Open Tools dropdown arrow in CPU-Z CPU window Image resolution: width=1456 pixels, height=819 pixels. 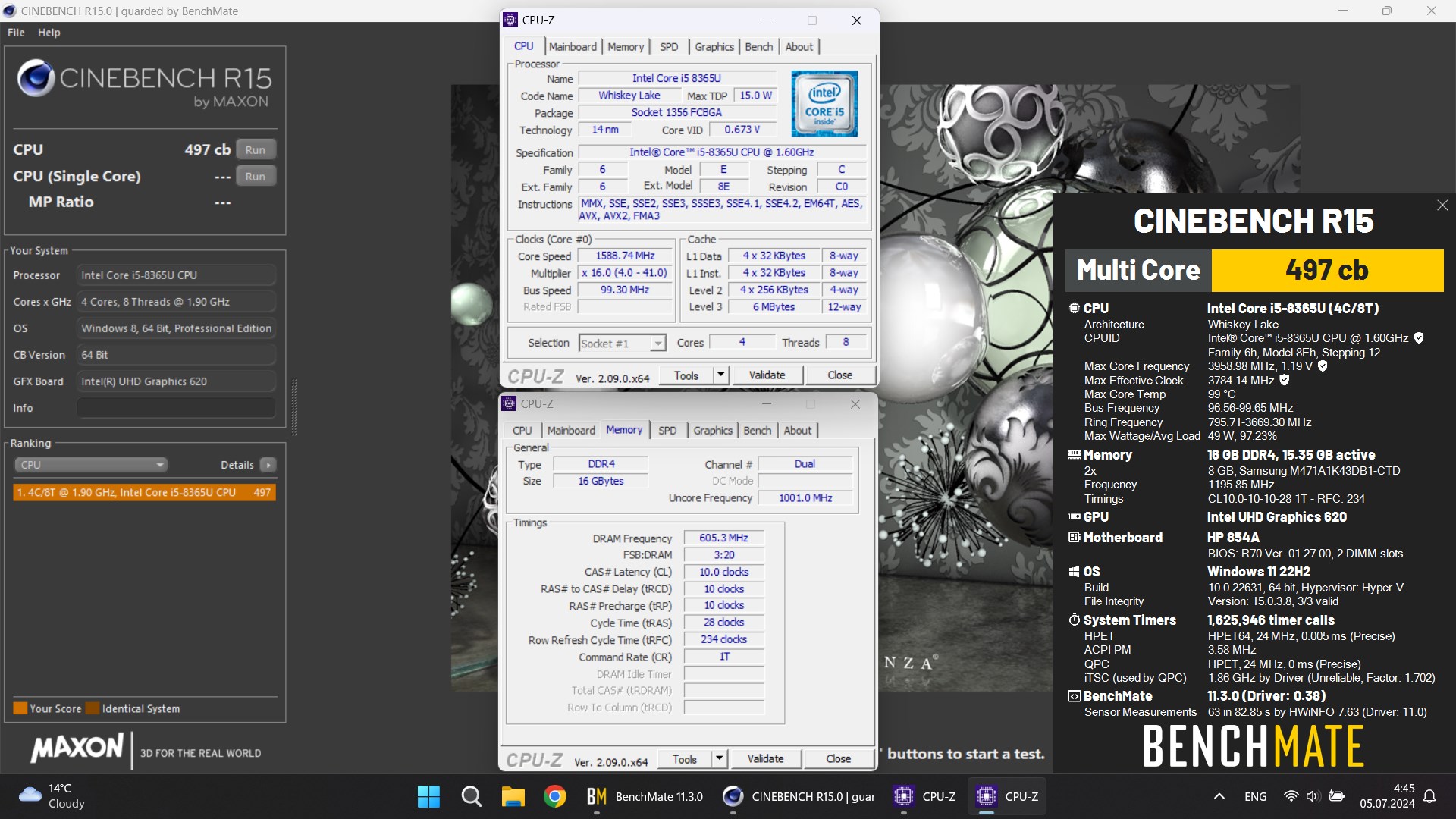click(720, 375)
